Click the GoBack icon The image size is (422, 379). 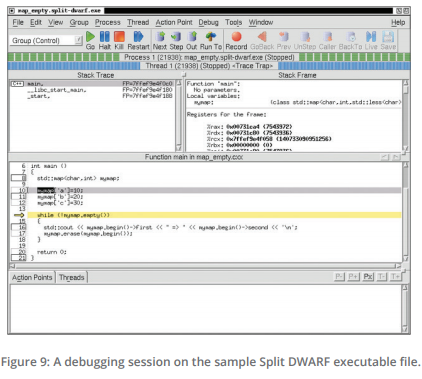pyautogui.click(x=262, y=37)
